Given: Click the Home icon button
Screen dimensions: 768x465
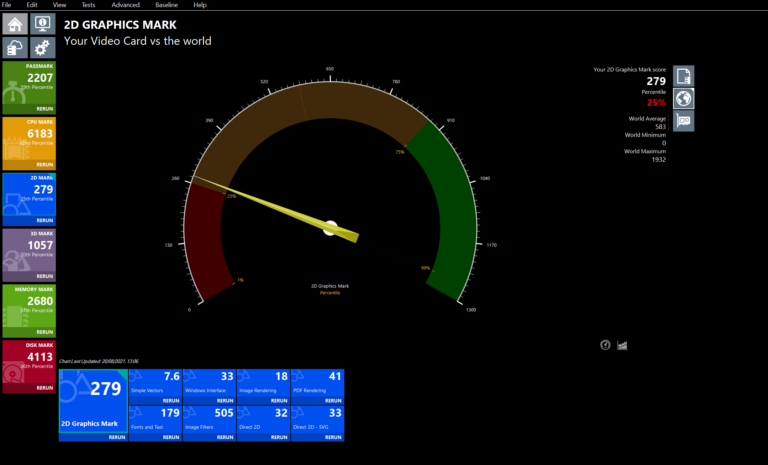Looking at the screenshot, I should coord(16,24).
